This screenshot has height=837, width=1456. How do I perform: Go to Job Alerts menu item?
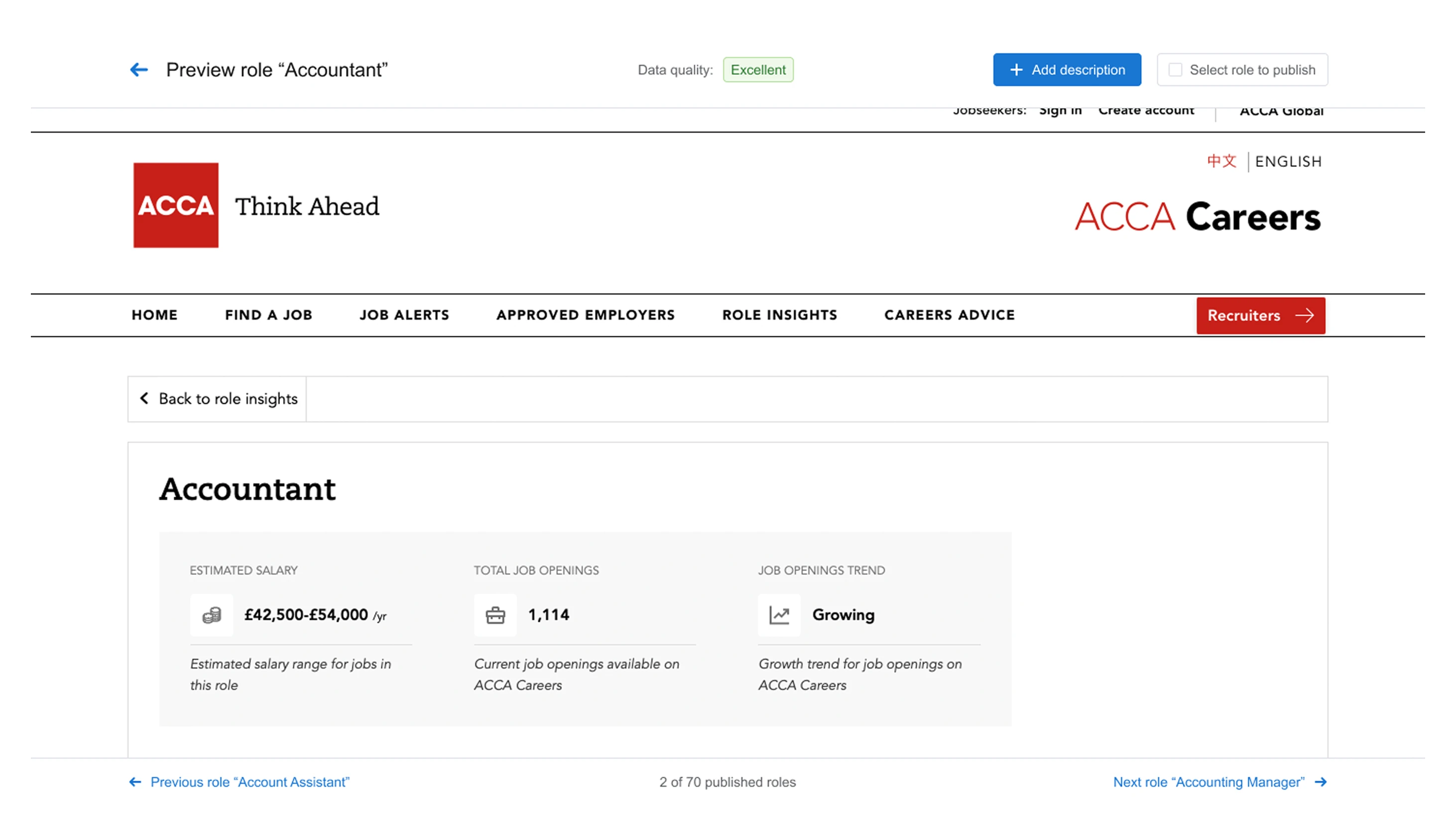(404, 315)
